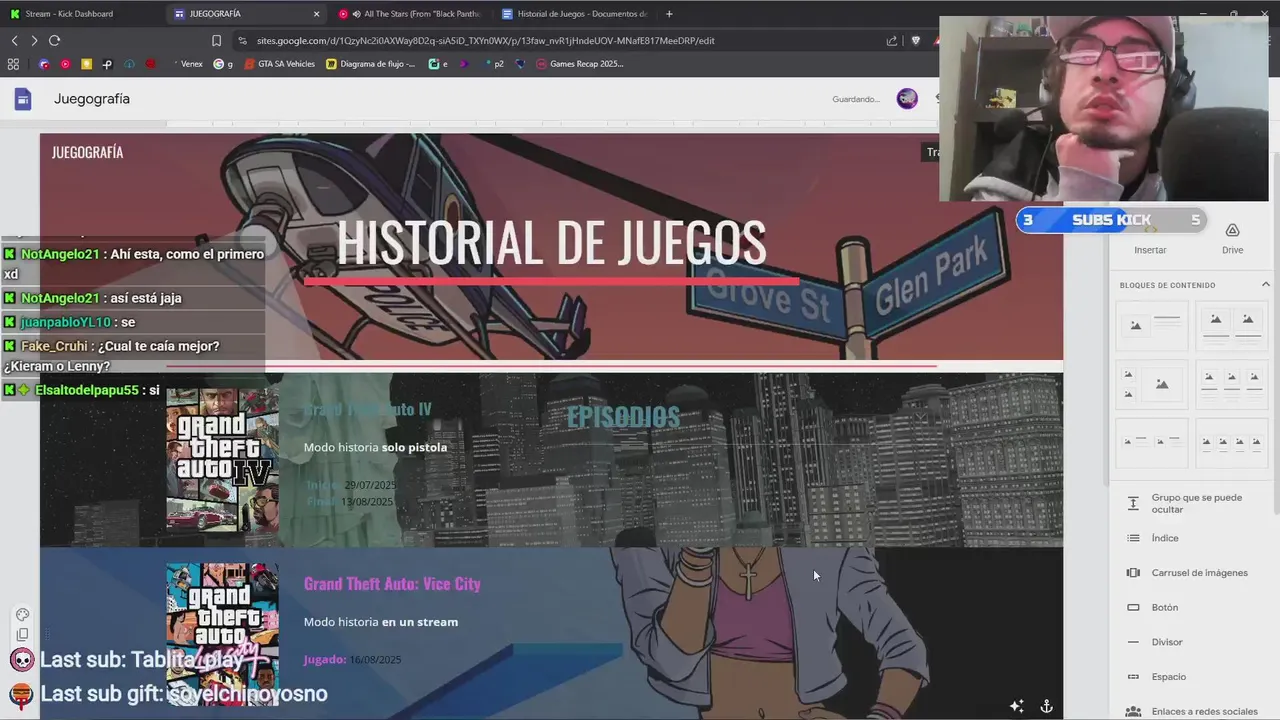Insert the three-image-columns content block
The height and width of the screenshot is (720, 1280).
click(x=1232, y=384)
